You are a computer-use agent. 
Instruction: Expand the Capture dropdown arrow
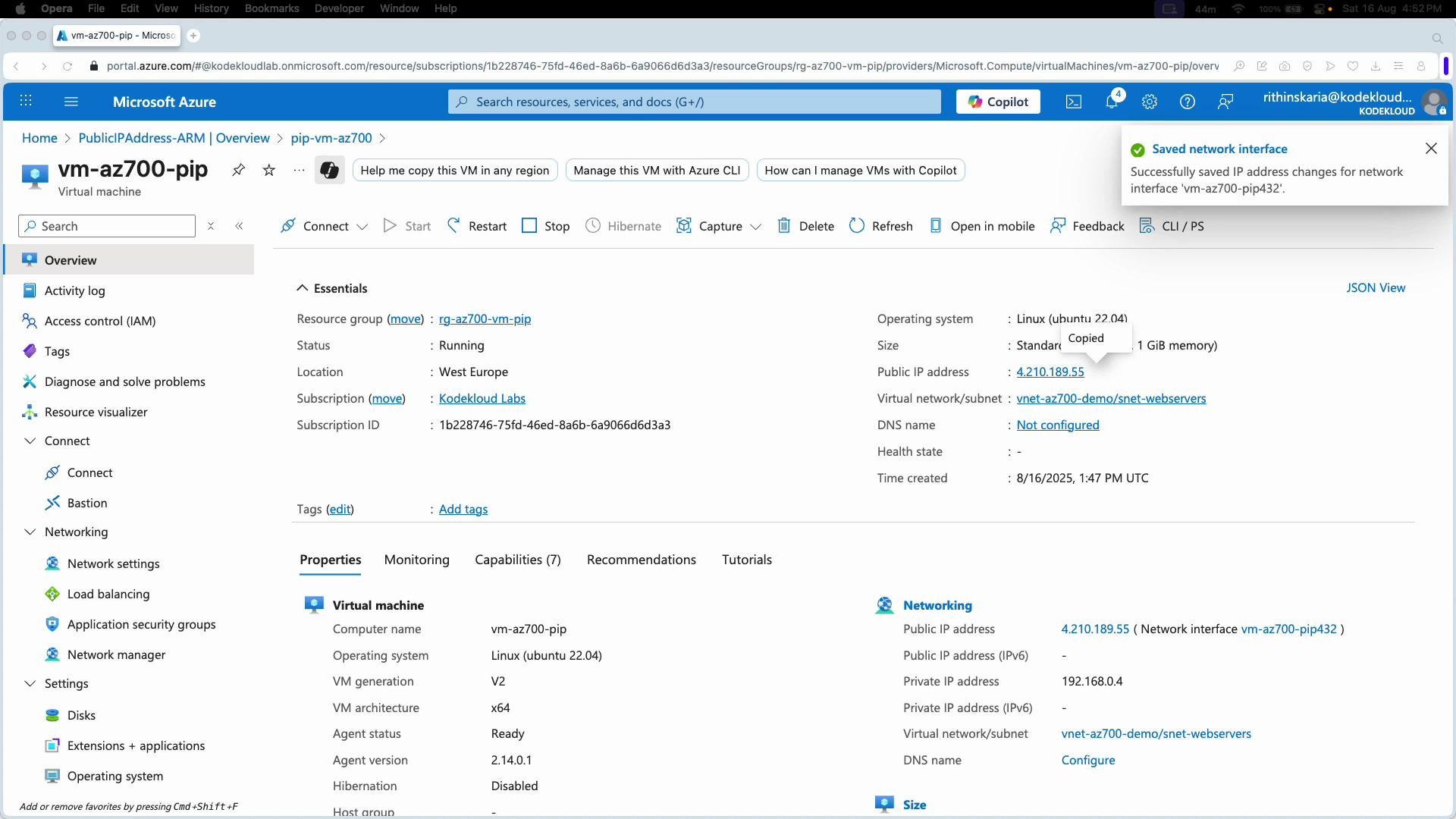click(755, 227)
